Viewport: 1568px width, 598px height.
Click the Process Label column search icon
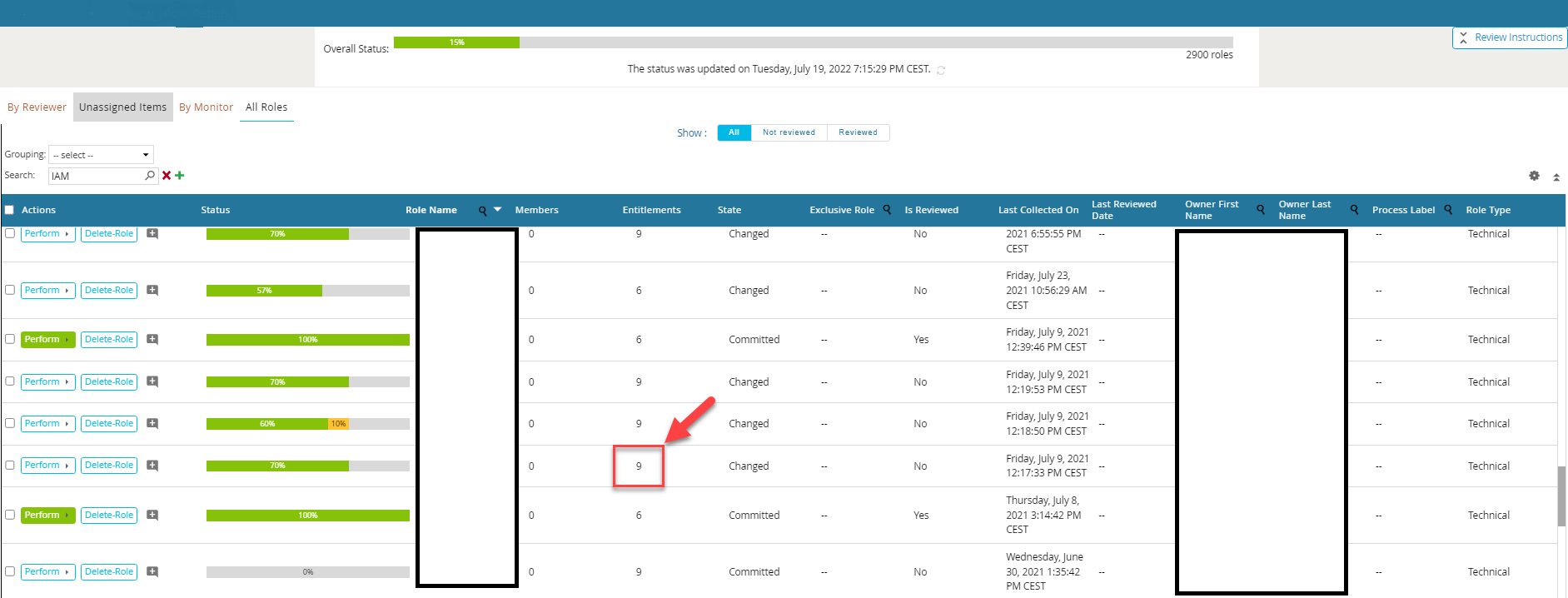click(x=1448, y=210)
